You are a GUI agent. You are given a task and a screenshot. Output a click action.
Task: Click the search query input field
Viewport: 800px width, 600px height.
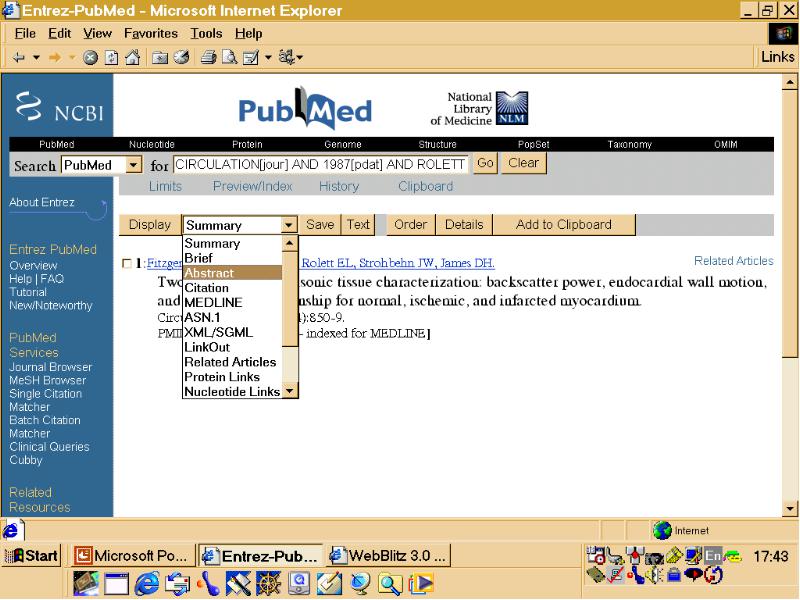(x=320, y=165)
